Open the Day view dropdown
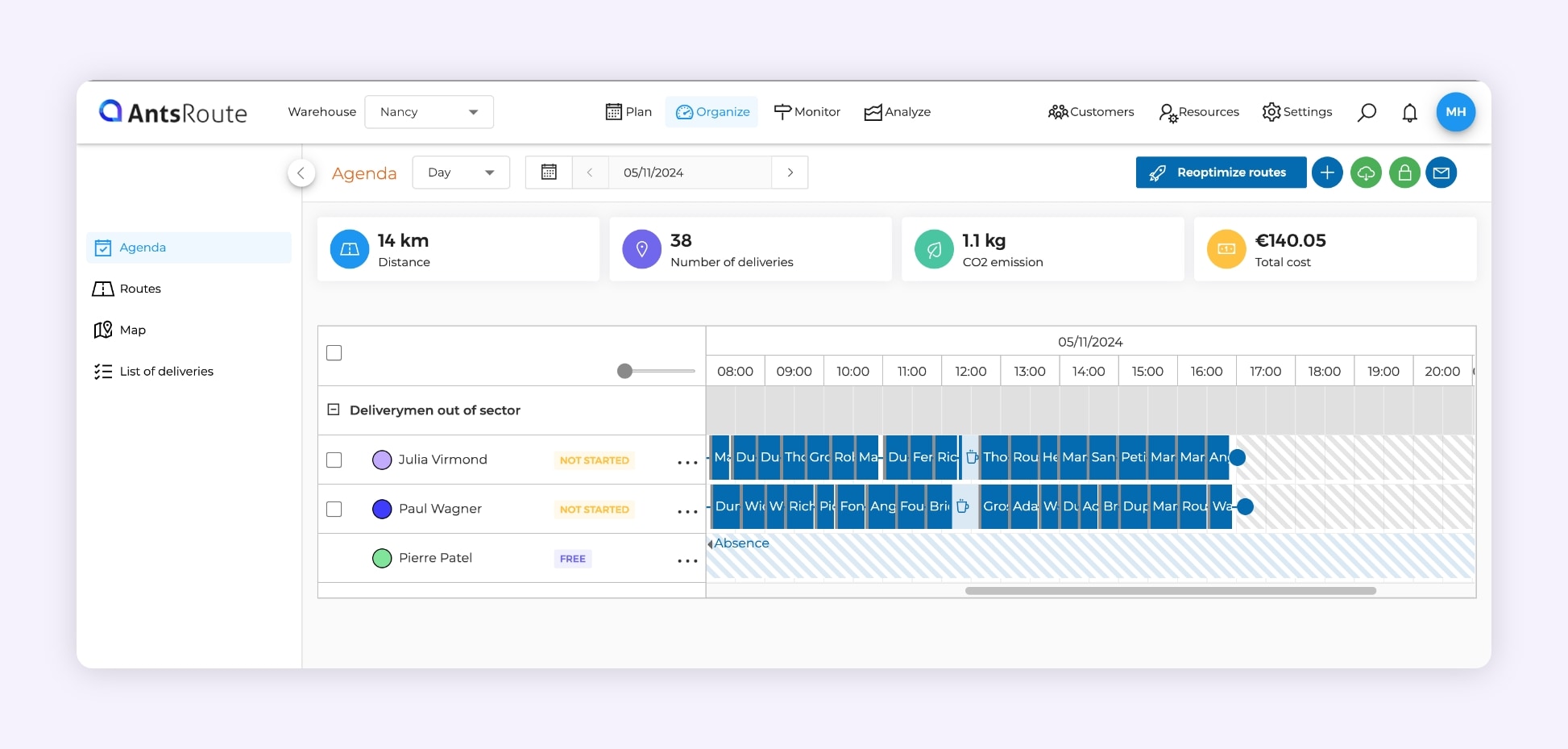1568x749 pixels. [461, 173]
